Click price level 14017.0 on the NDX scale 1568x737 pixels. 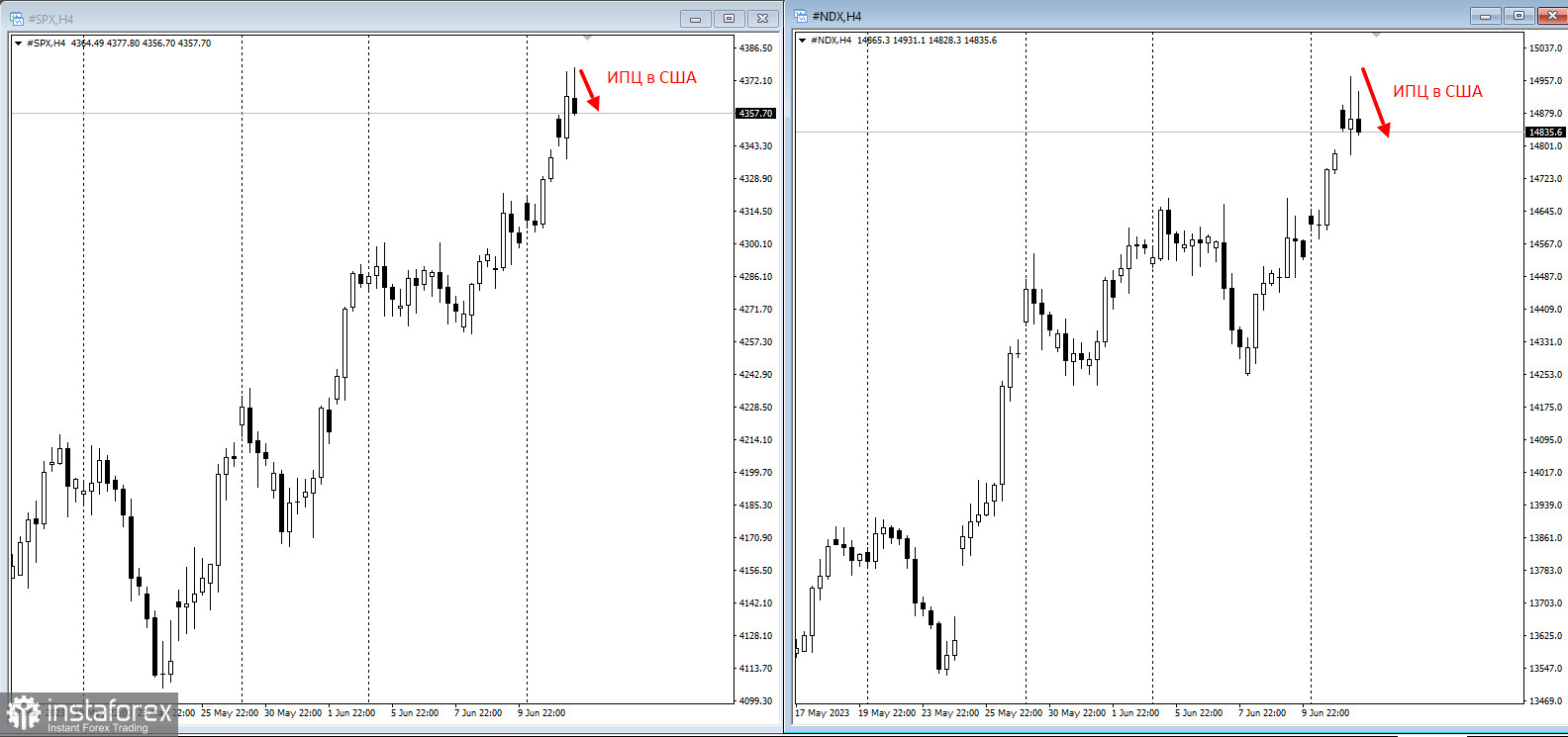tap(1545, 473)
